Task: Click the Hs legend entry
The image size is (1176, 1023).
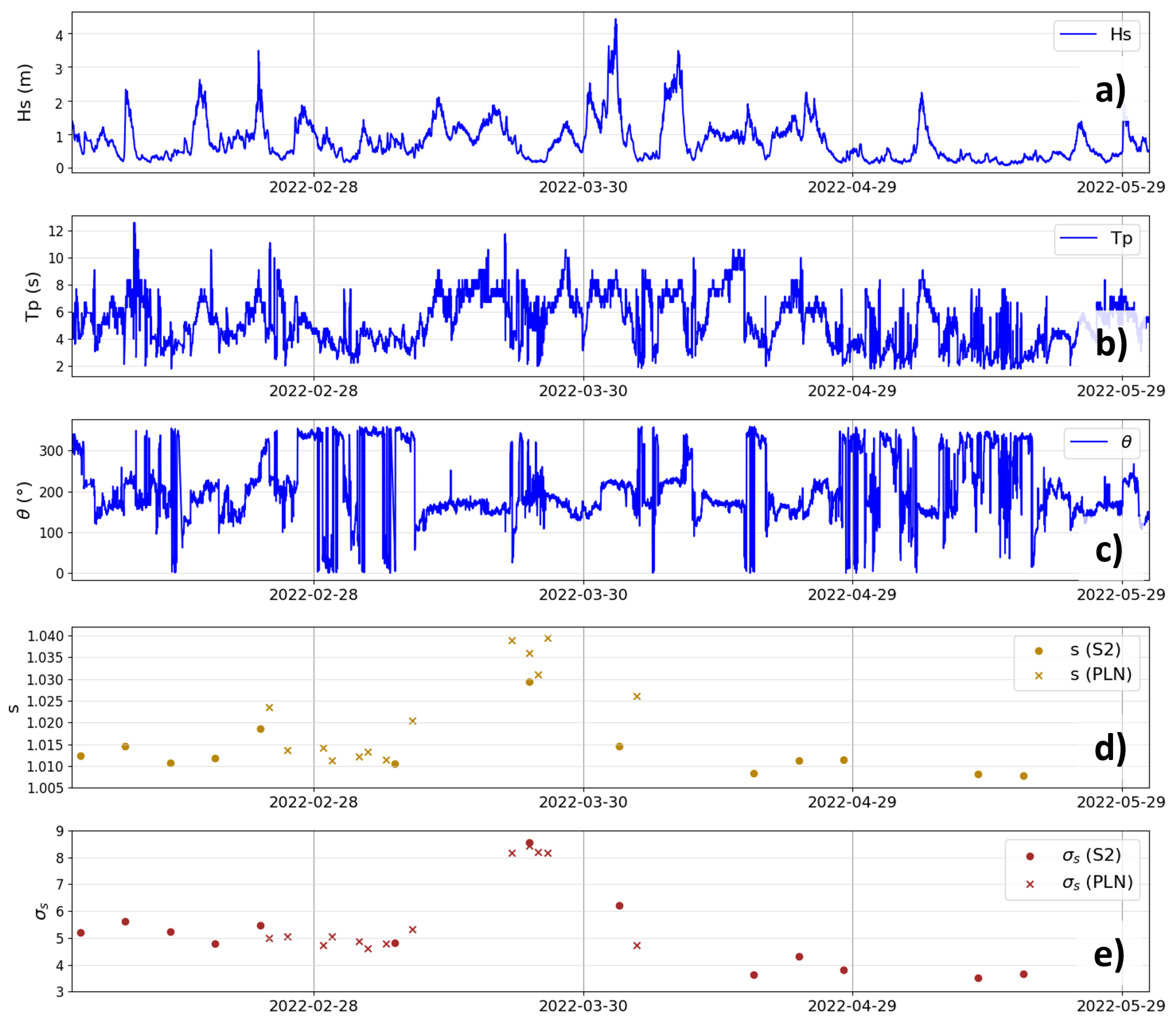Action: pos(1096,35)
